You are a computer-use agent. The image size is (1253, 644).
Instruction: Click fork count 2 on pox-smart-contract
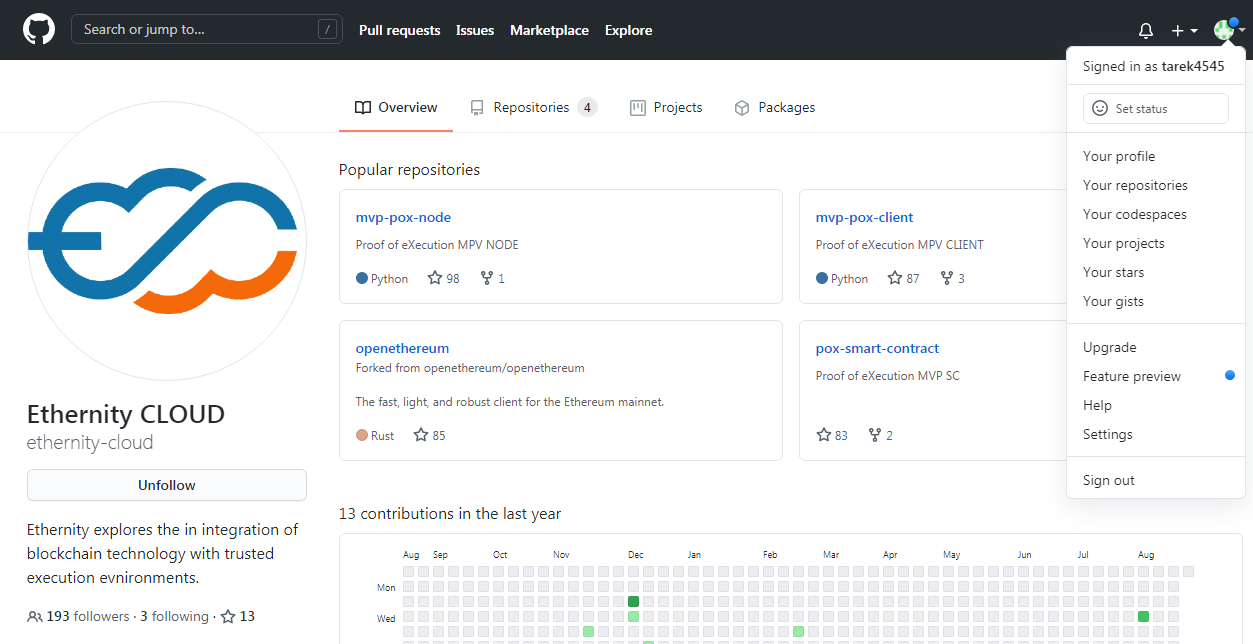pyautogui.click(x=881, y=435)
